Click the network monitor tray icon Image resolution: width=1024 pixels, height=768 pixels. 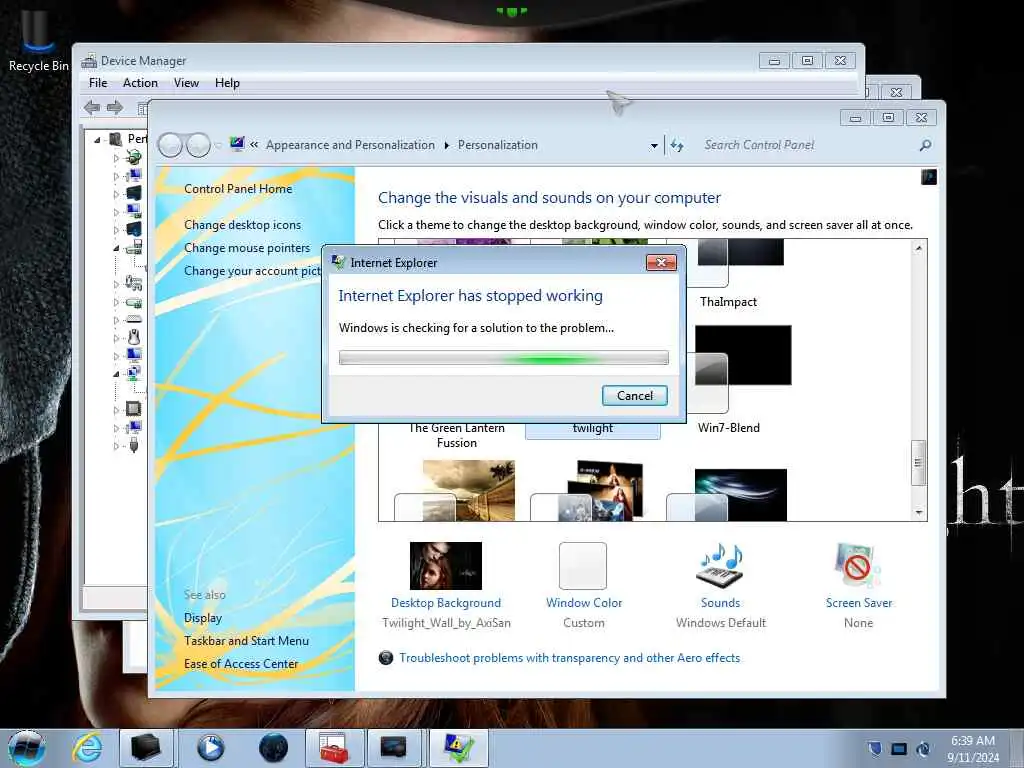point(899,749)
